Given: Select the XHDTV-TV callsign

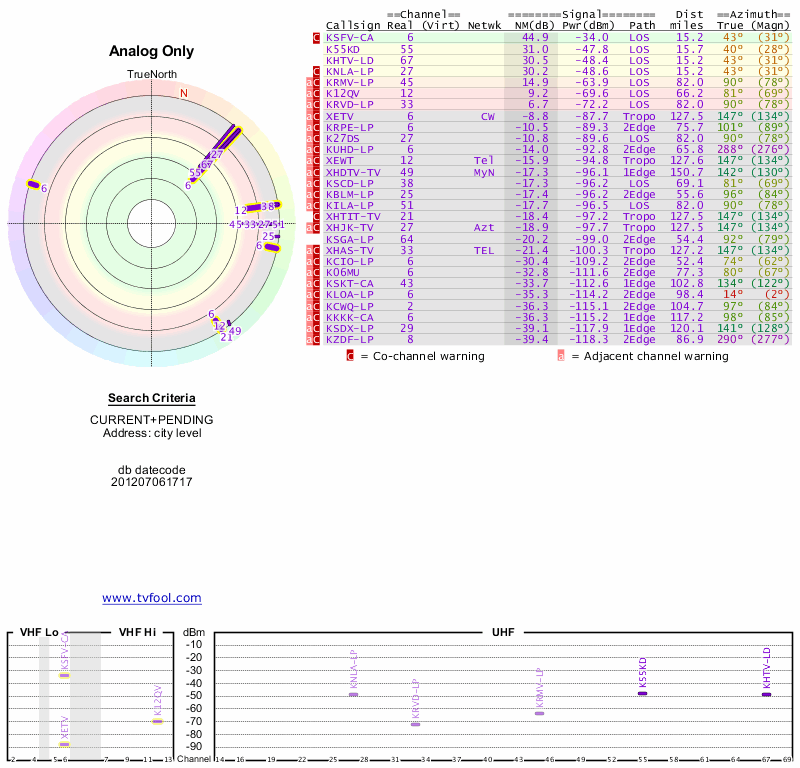Looking at the screenshot, I should (x=353, y=172).
